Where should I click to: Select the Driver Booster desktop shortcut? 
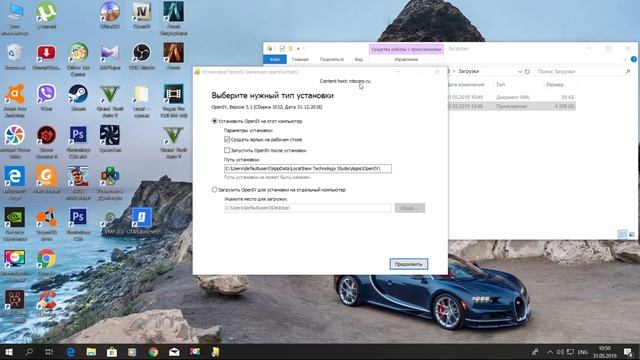point(46,142)
